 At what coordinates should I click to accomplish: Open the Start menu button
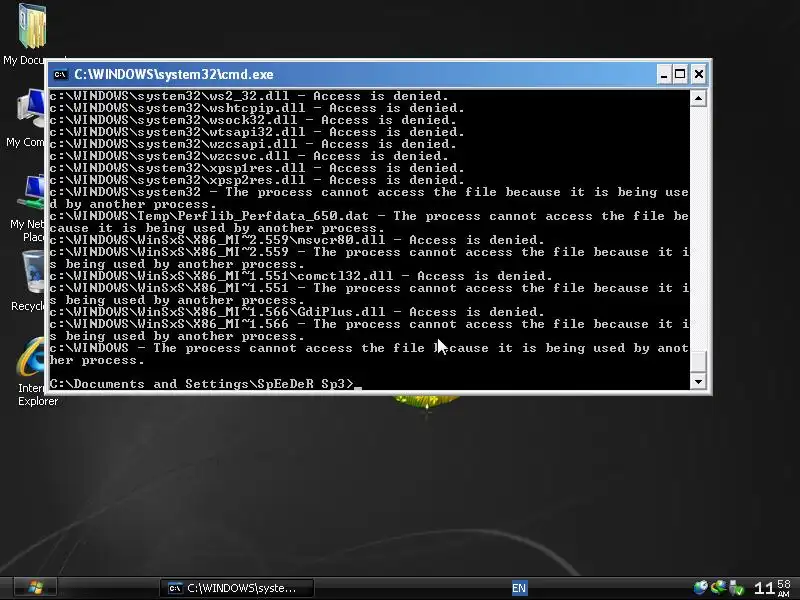click(35, 587)
